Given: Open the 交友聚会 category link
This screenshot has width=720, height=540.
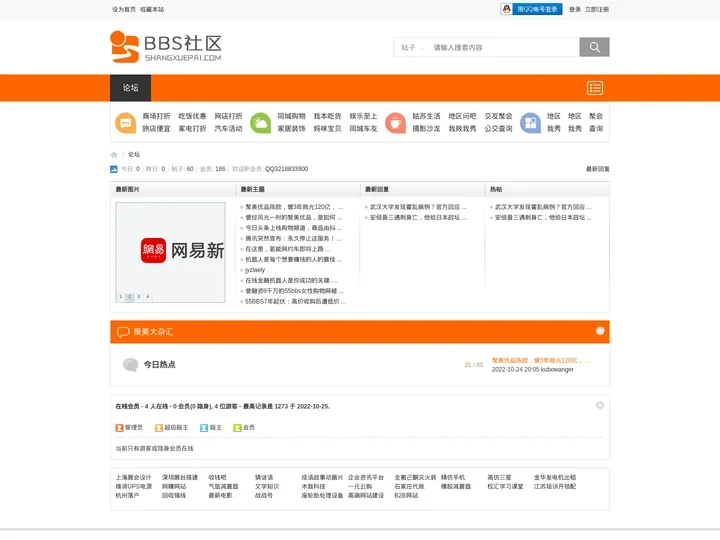Looking at the screenshot, I should pos(498,116).
